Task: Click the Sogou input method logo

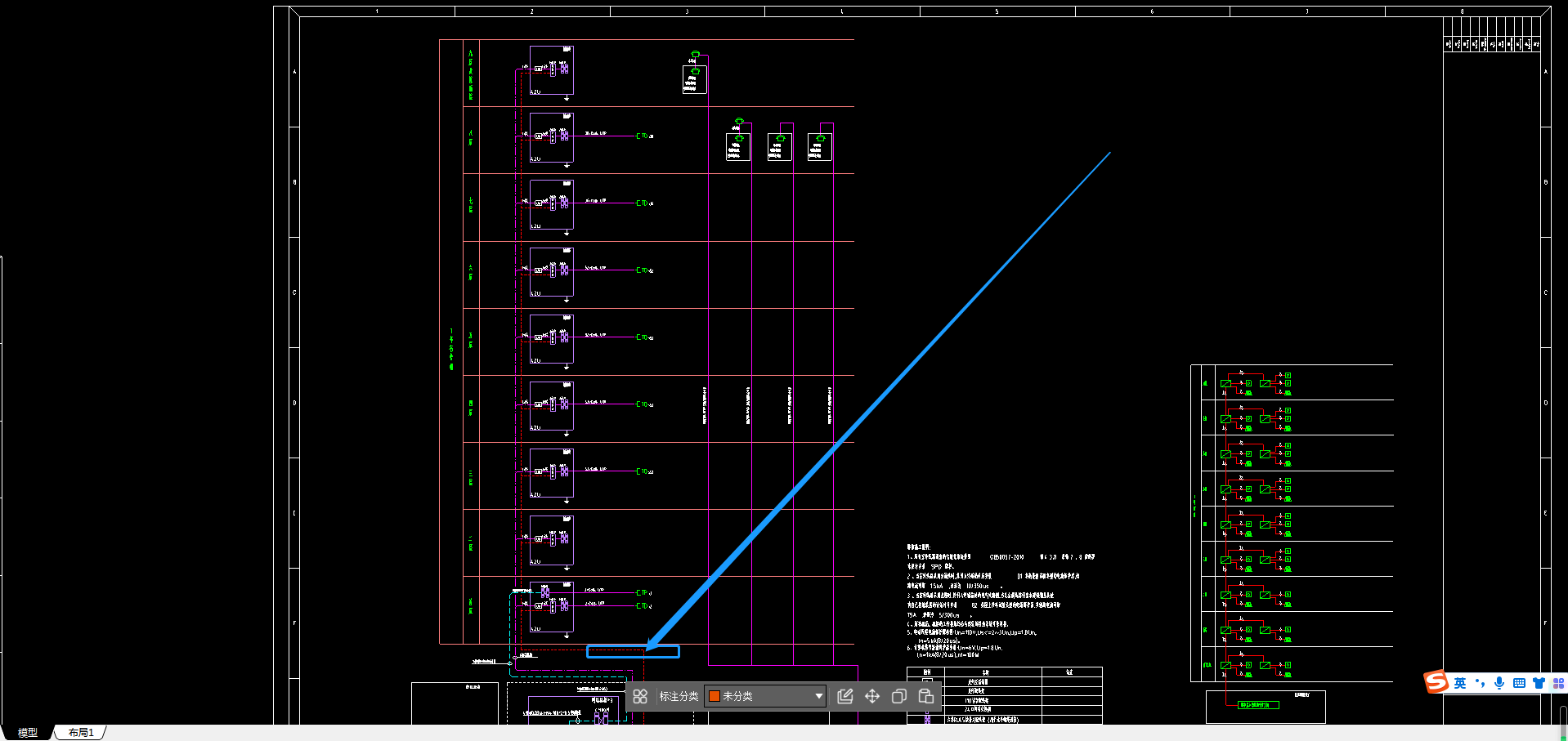Action: [1436, 682]
